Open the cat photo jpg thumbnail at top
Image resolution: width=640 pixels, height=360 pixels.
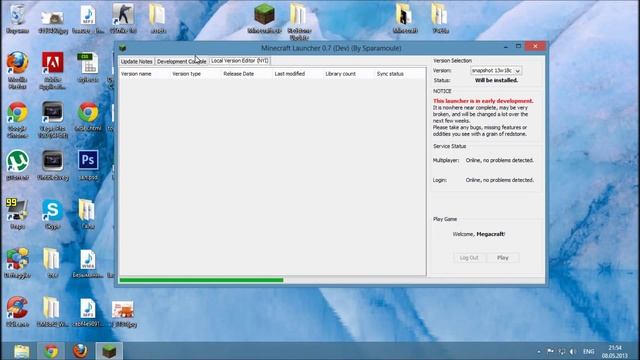pos(53,21)
